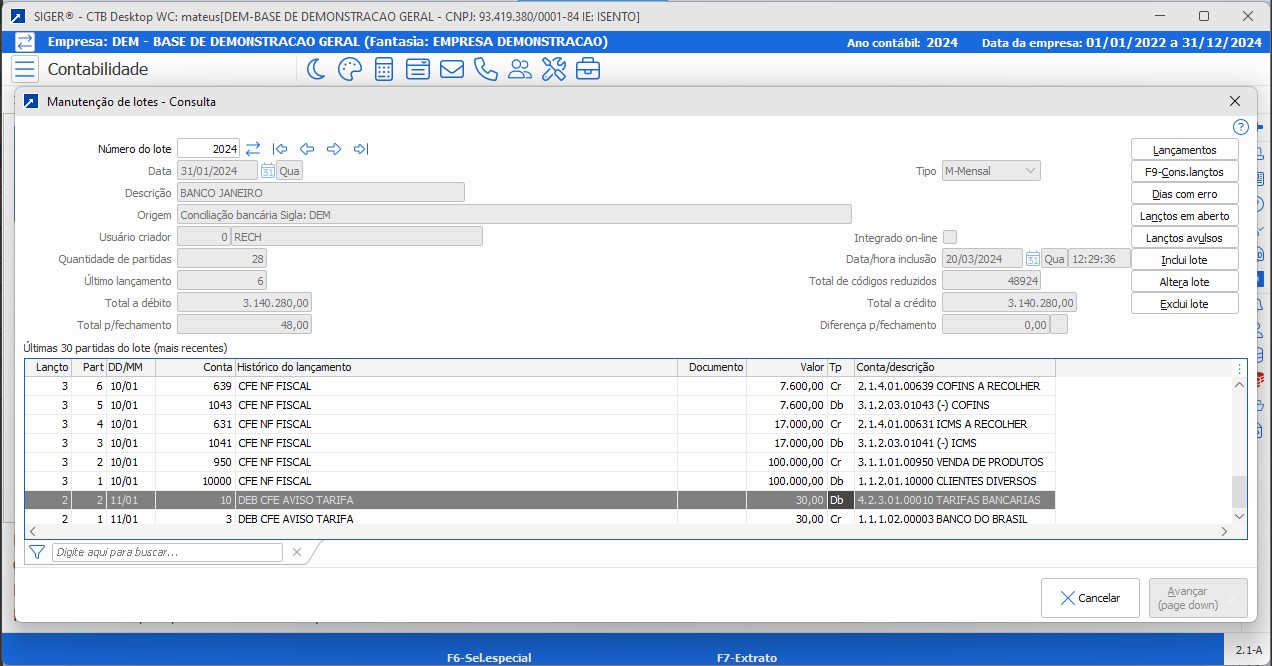The image size is (1272, 666).
Task: Jump to the last lote record
Action: (x=361, y=149)
